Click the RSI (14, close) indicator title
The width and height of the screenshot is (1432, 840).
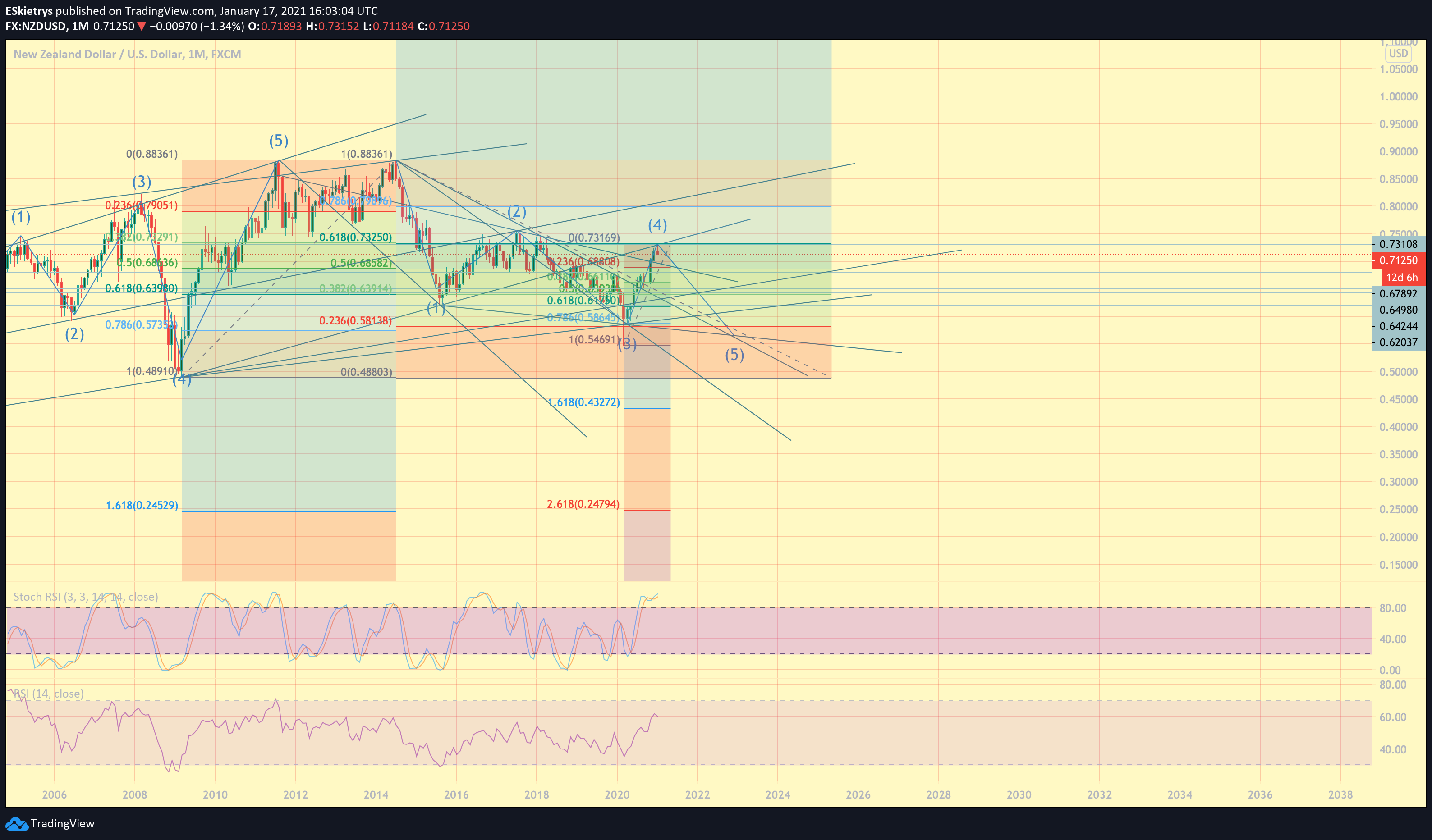pyautogui.click(x=48, y=694)
